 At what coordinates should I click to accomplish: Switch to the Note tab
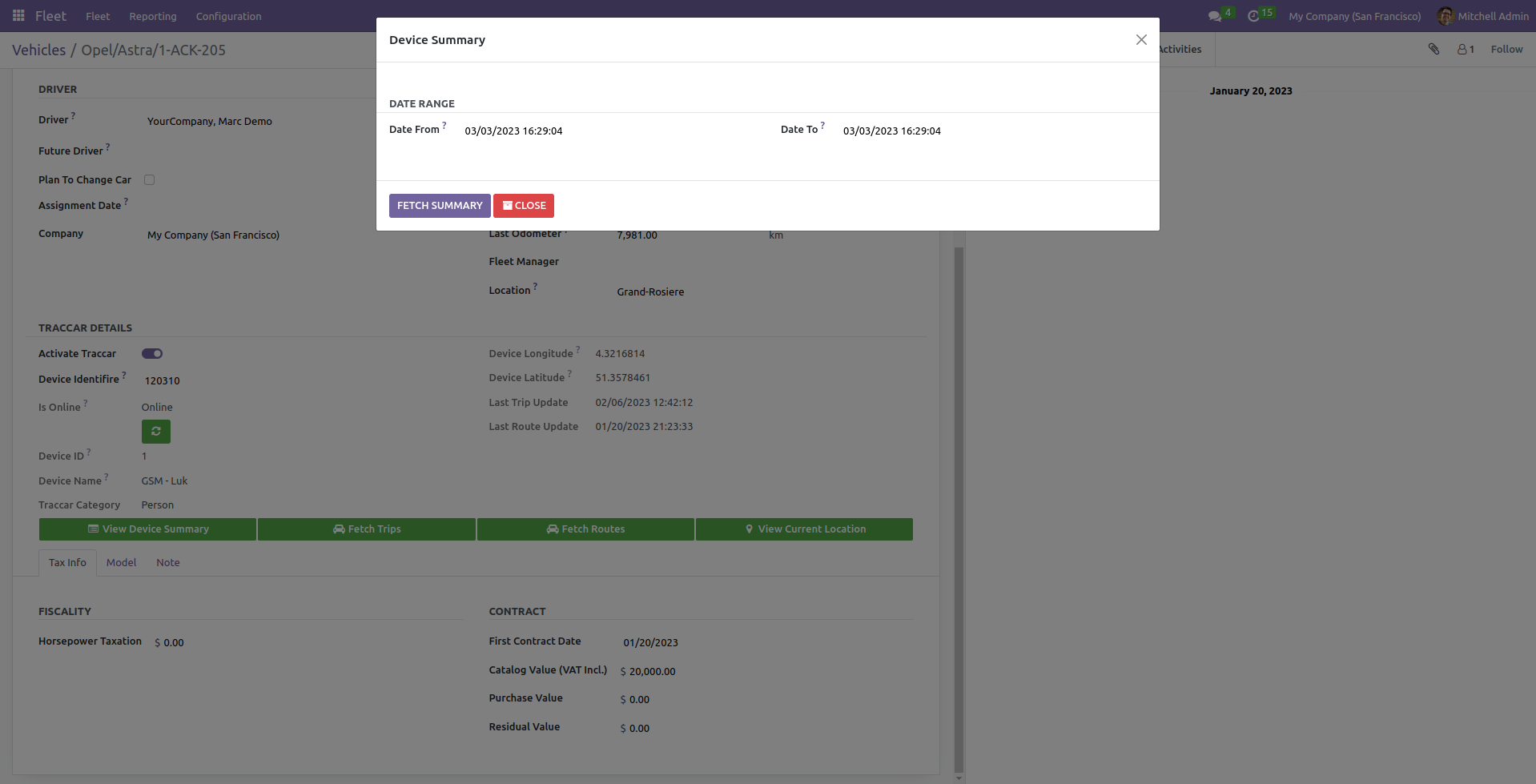point(167,563)
